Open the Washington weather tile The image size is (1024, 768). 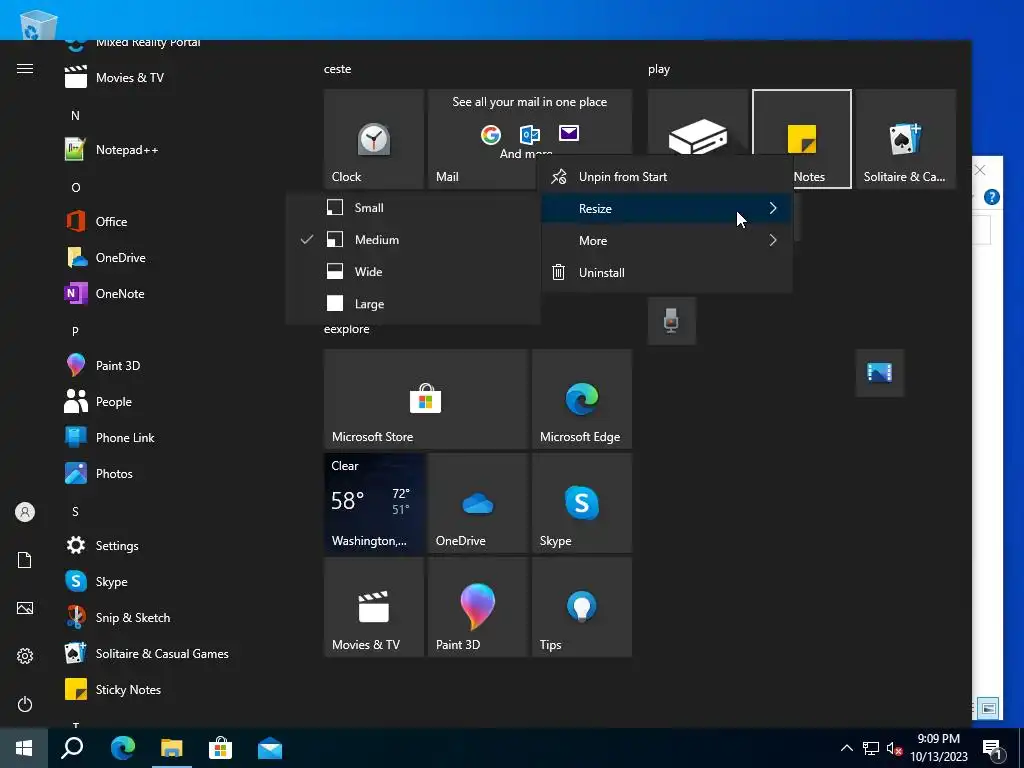pos(374,503)
